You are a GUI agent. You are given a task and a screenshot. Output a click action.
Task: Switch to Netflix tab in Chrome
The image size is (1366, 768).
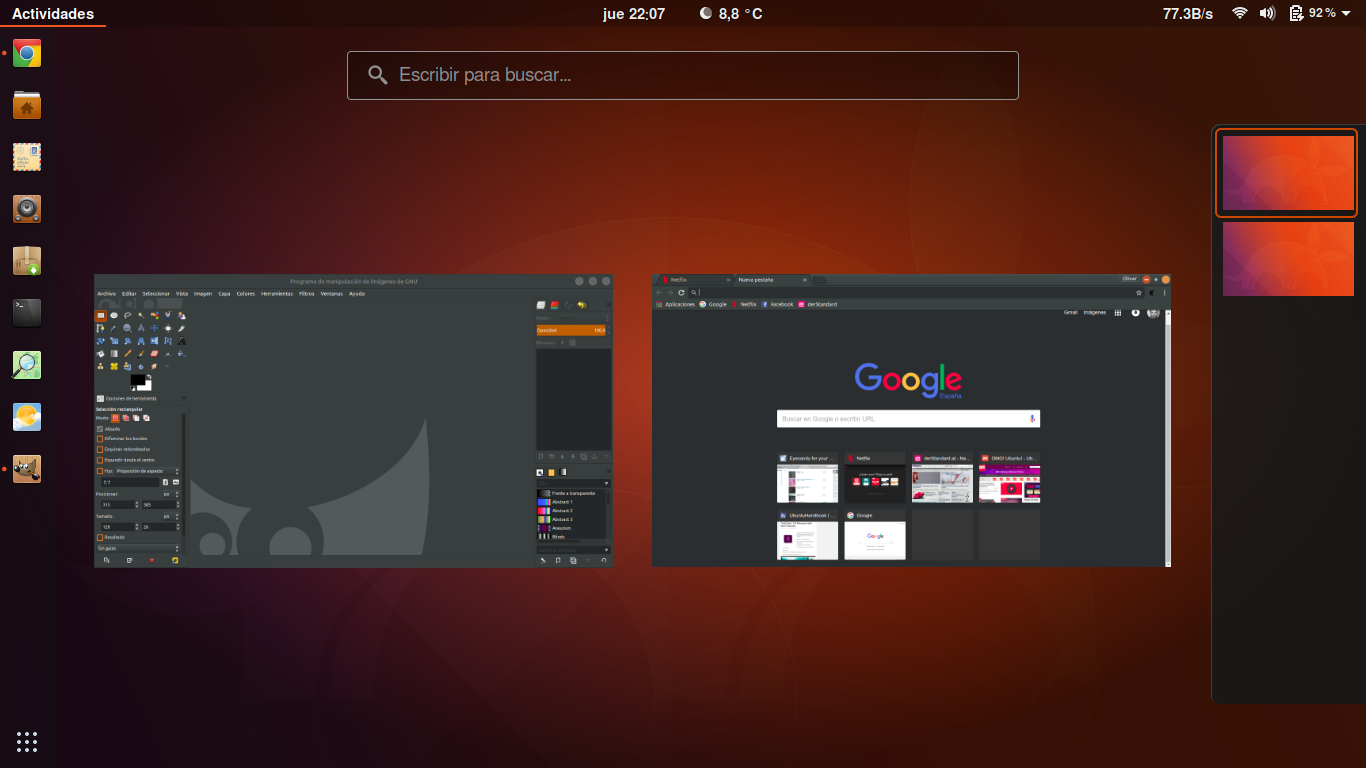(x=696, y=280)
